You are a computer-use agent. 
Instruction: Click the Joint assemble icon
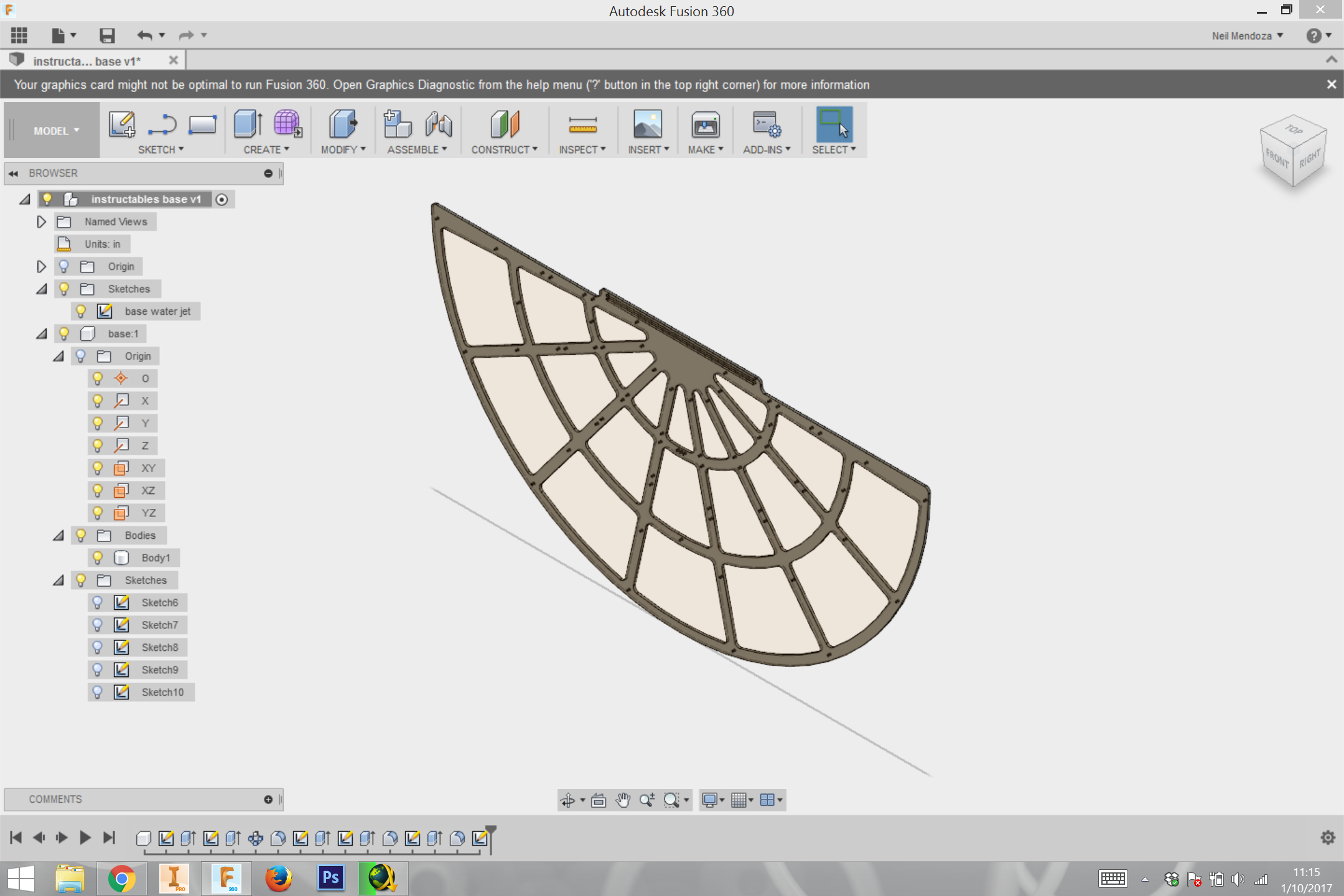tap(439, 124)
